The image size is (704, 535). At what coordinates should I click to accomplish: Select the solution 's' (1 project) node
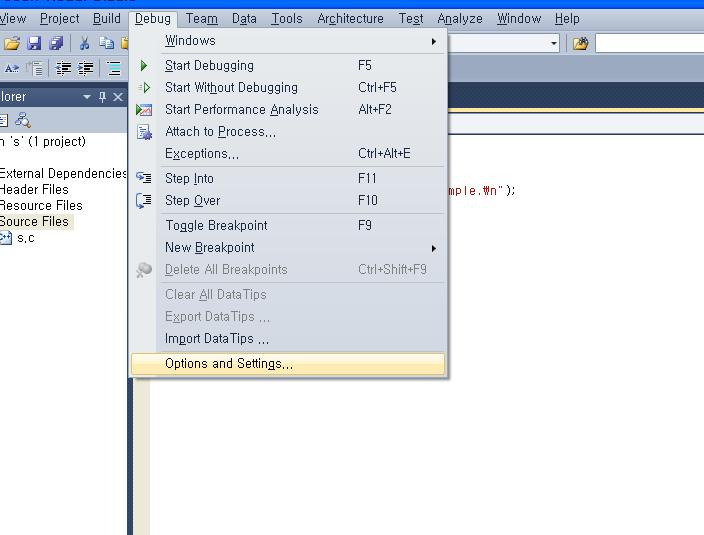pos(43,142)
